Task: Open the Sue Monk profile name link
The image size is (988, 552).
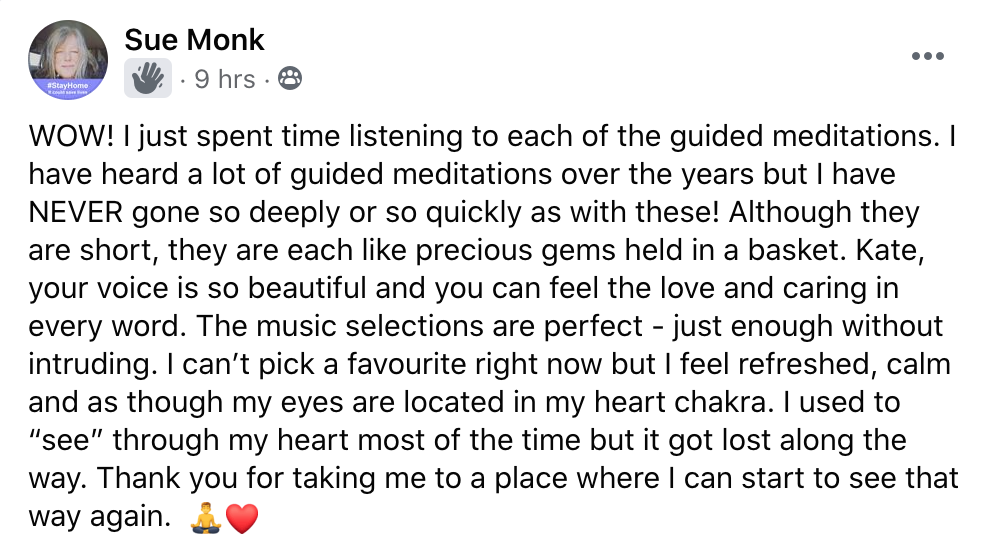Action: coord(195,40)
